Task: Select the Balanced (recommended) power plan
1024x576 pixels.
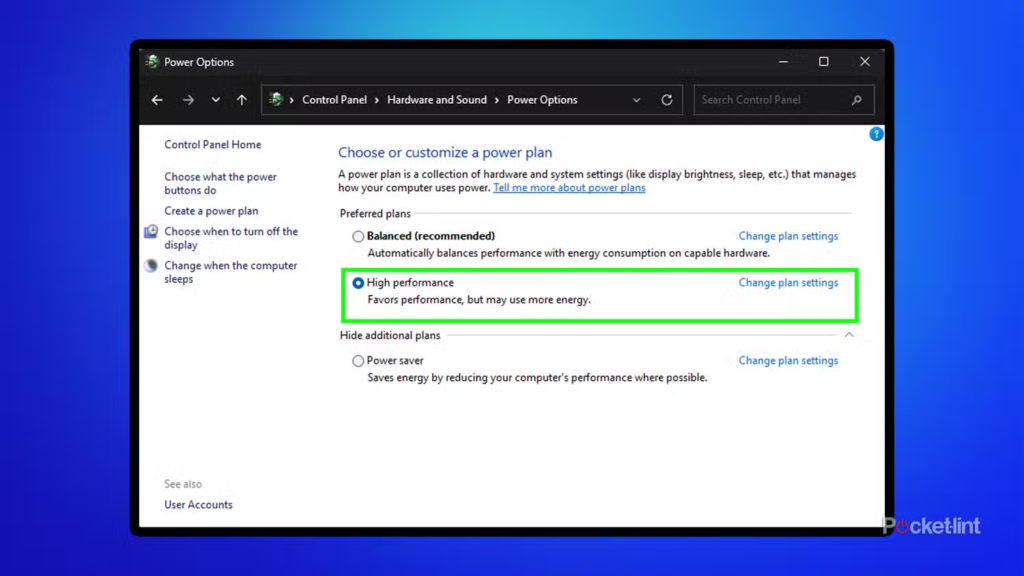Action: [358, 237]
